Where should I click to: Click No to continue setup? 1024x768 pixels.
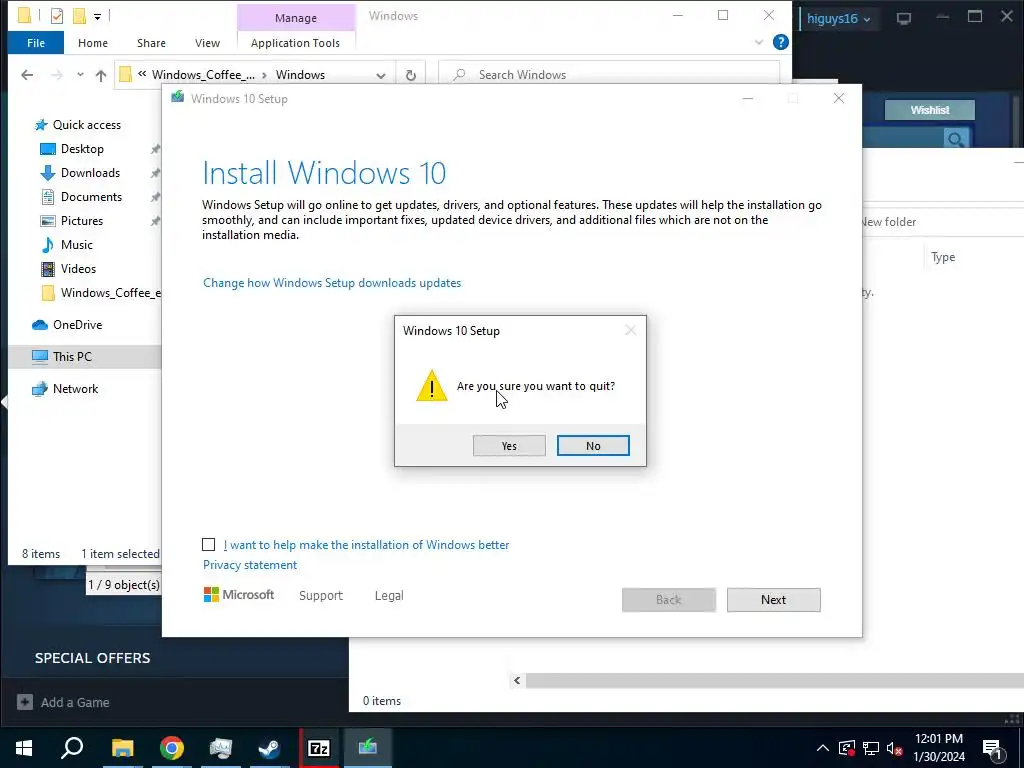[x=593, y=445]
